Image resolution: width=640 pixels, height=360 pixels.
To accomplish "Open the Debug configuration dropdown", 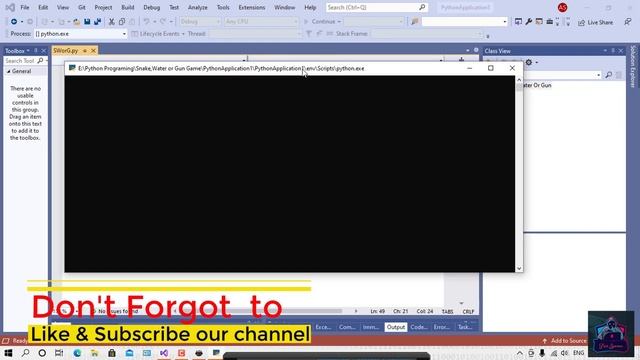I will pyautogui.click(x=200, y=22).
